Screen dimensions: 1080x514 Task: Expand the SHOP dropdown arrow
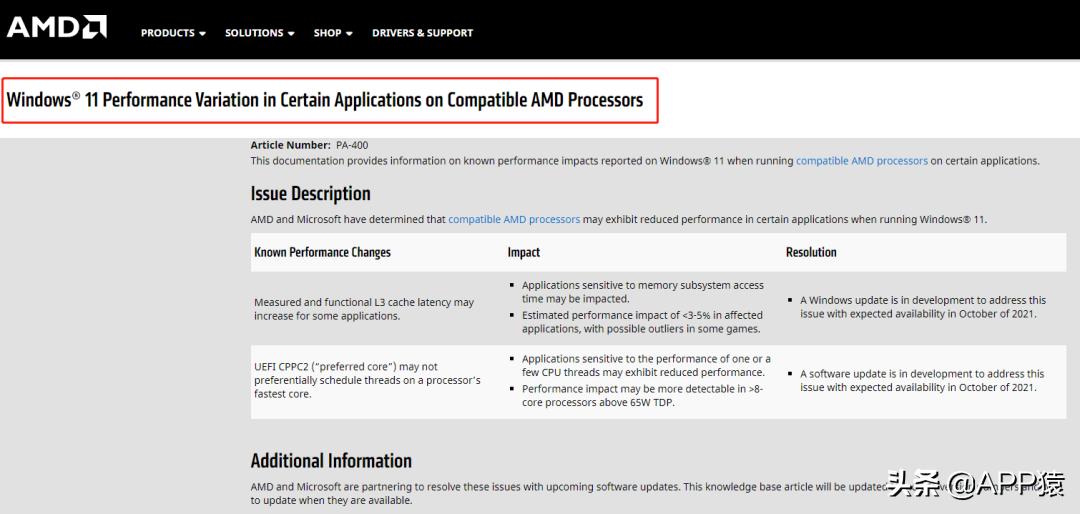pos(349,34)
